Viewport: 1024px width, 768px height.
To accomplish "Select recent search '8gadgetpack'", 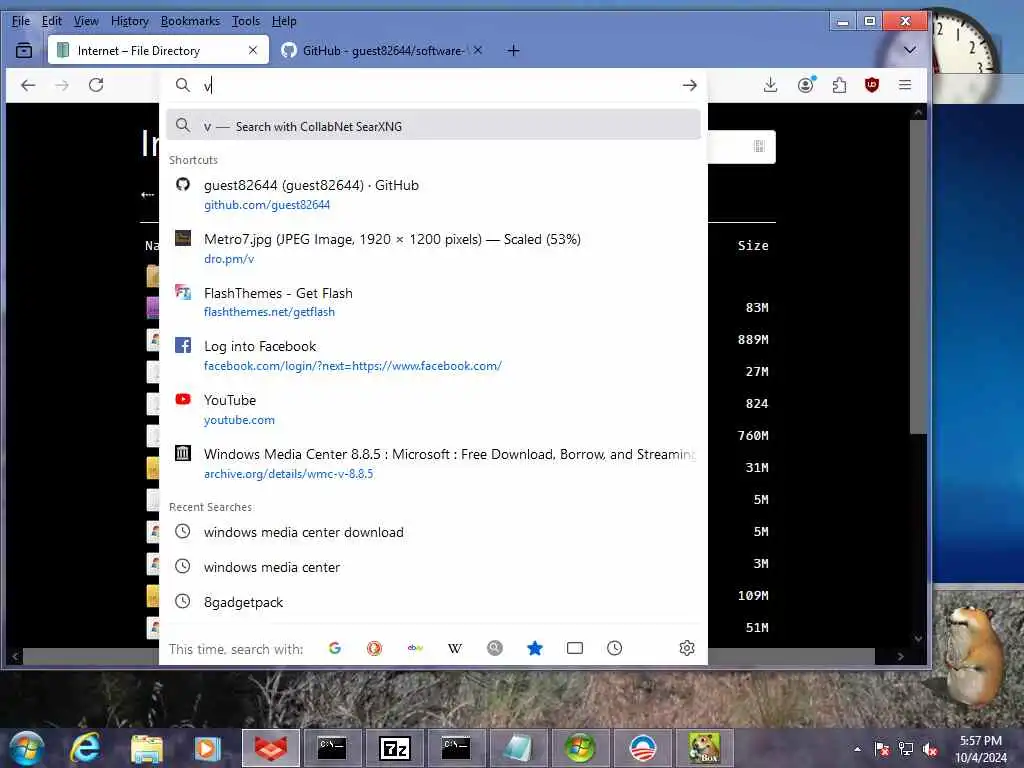I will point(433,601).
